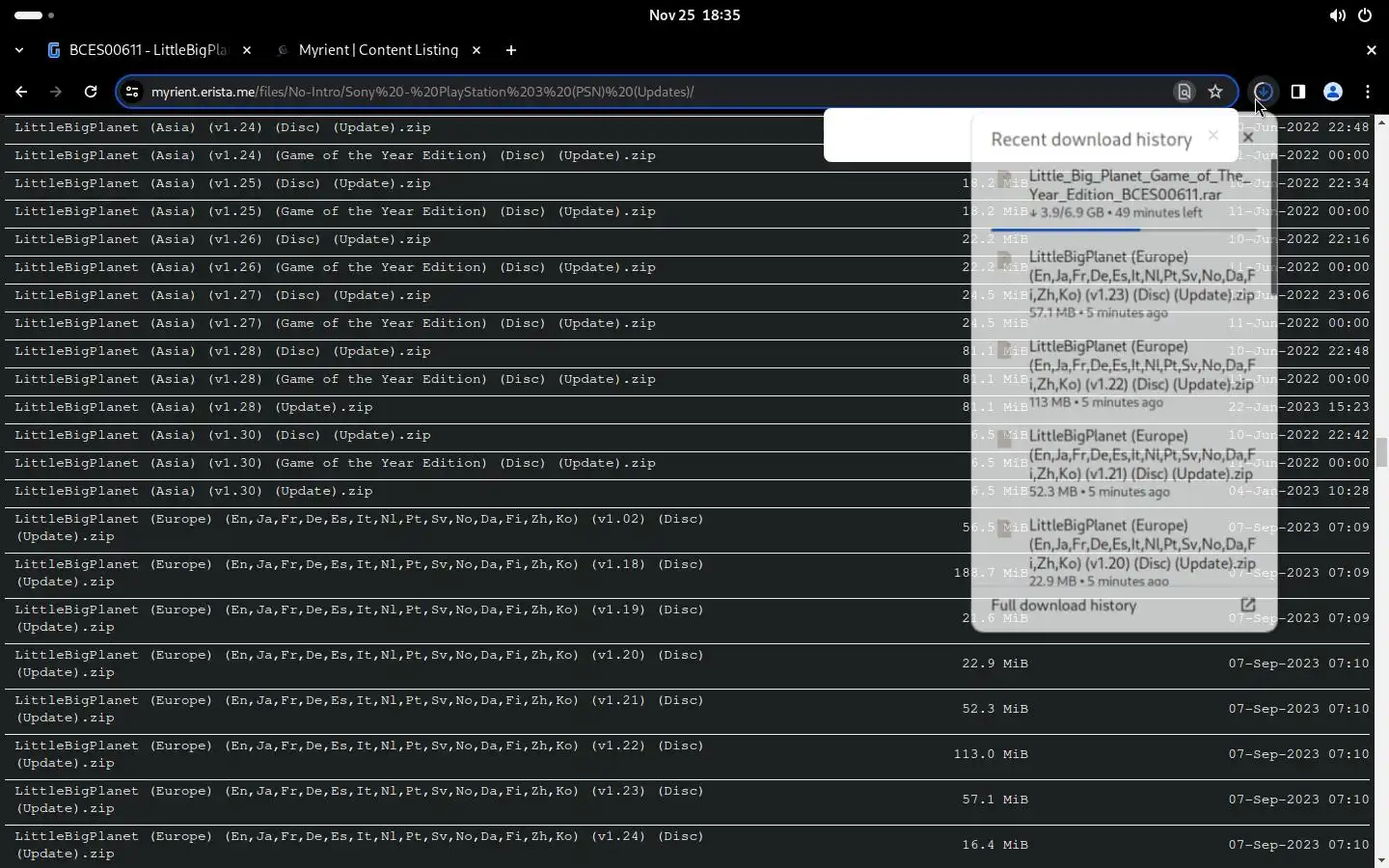Reload the current page

[x=91, y=92]
